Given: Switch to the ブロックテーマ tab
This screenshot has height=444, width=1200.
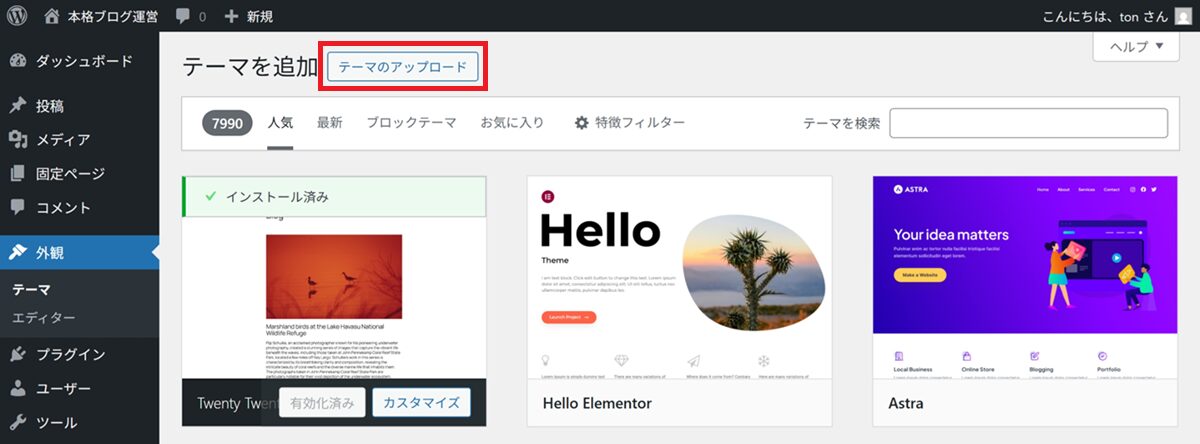Looking at the screenshot, I should pyautogui.click(x=411, y=123).
